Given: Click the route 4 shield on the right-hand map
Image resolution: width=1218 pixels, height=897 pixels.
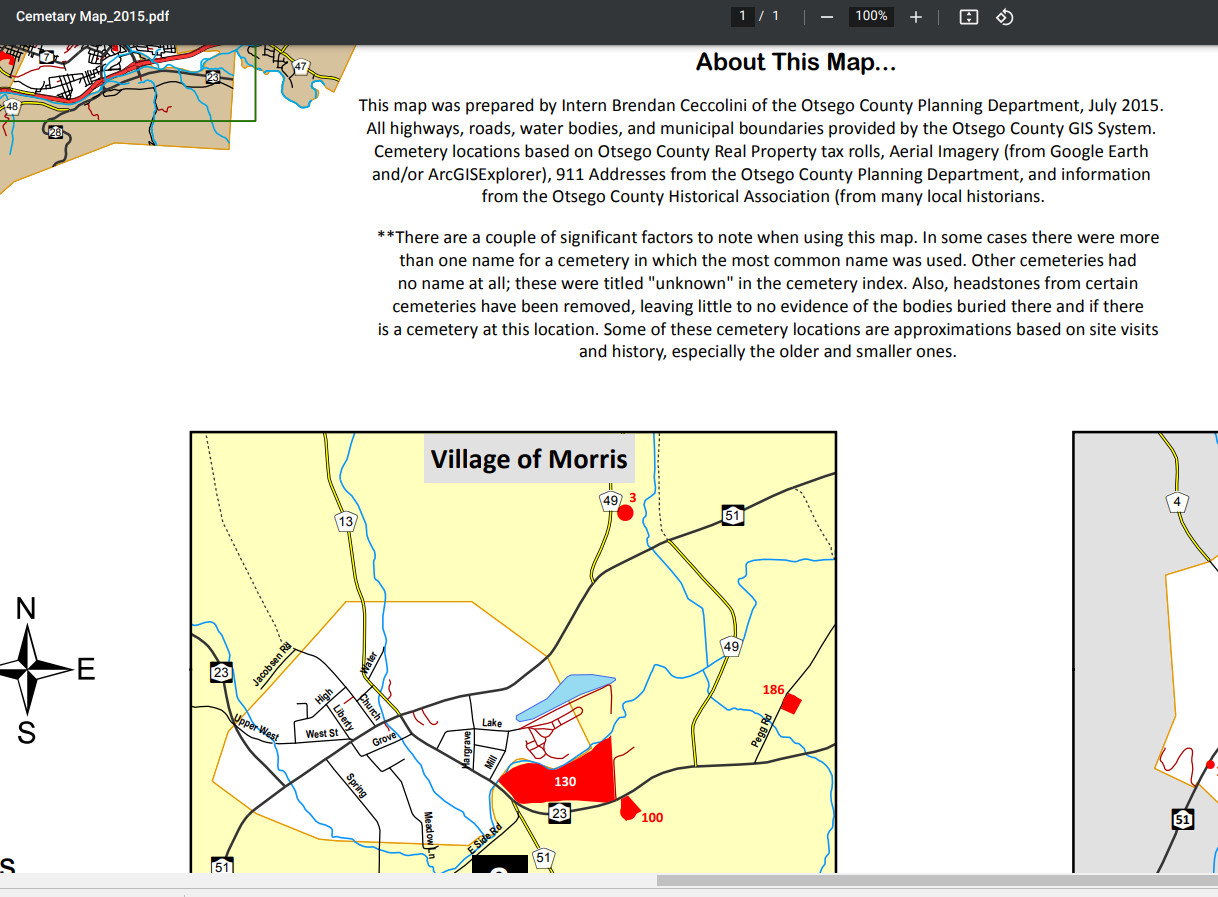Looking at the screenshot, I should 1177,502.
